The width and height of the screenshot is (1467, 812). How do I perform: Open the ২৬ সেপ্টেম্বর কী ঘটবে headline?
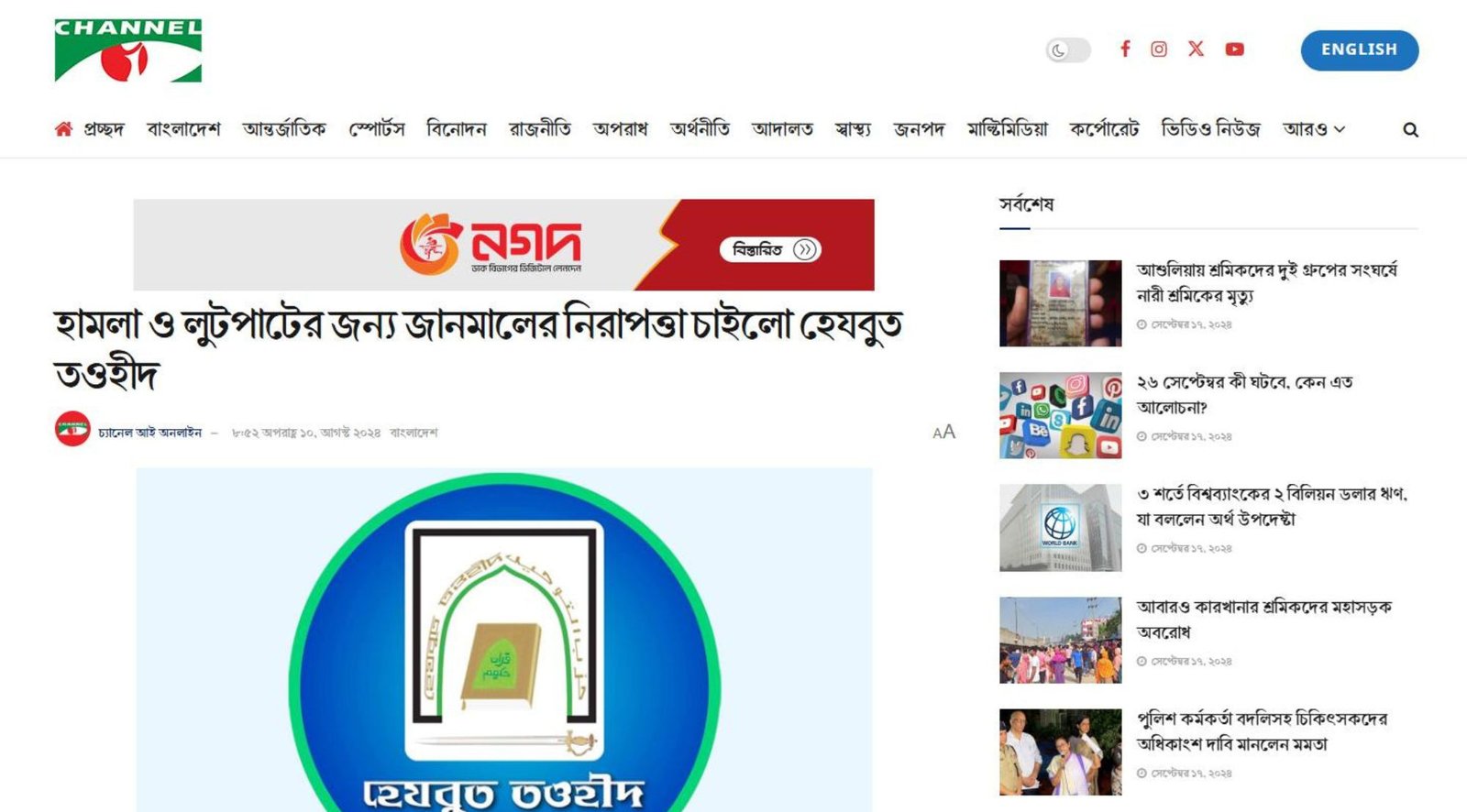click(1244, 394)
